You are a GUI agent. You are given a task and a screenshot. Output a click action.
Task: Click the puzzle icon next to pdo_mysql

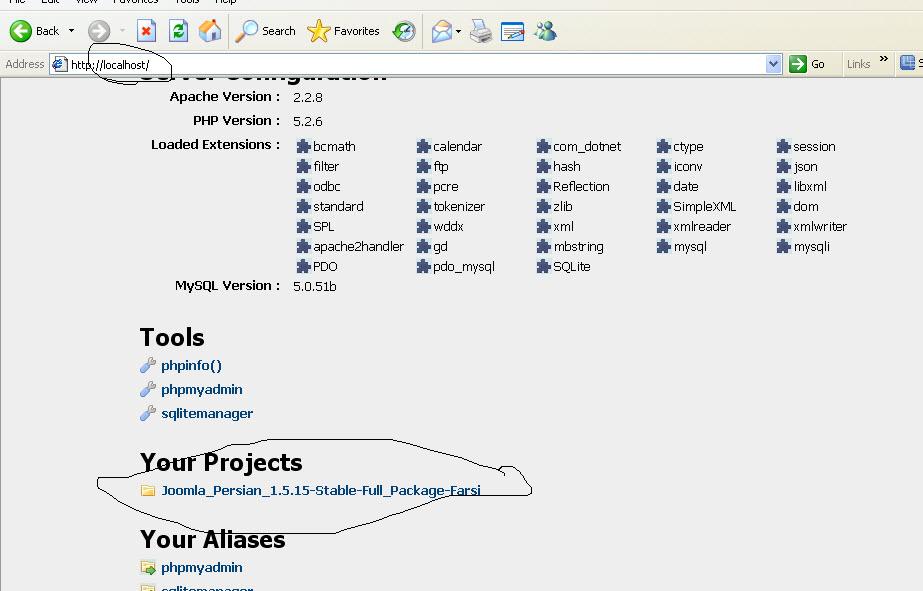[423, 266]
